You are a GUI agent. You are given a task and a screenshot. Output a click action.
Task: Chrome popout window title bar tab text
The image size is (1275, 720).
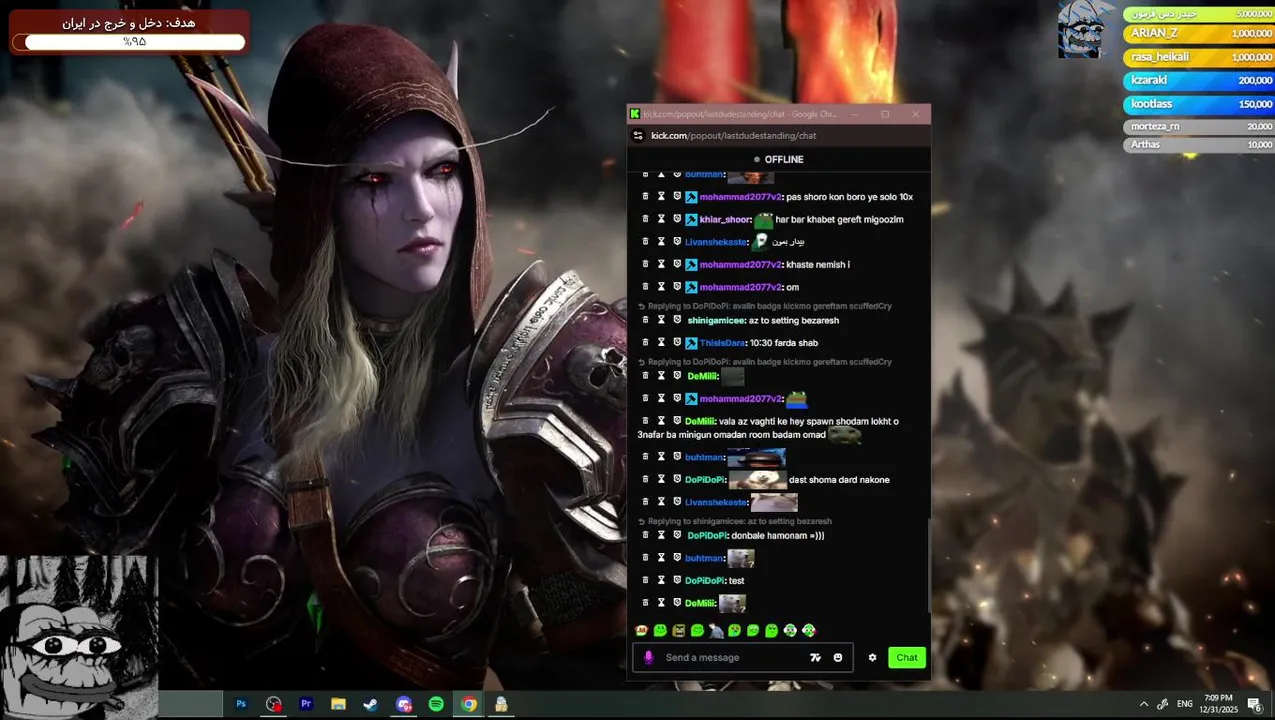pos(740,114)
